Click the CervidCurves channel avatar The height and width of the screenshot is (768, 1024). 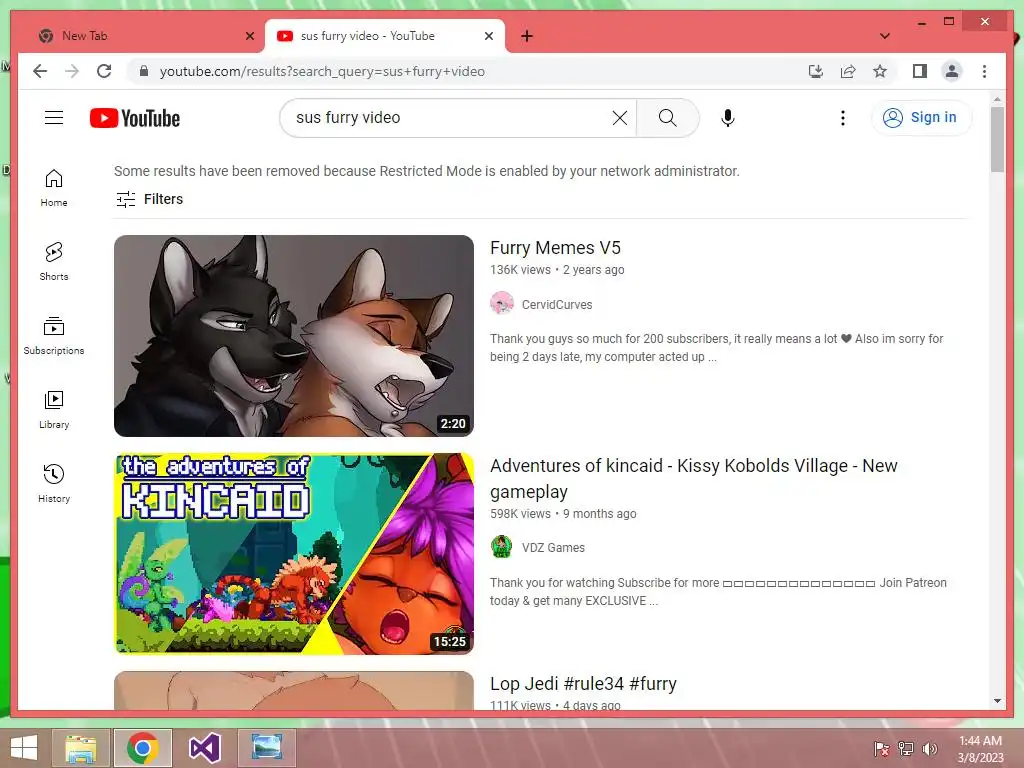pos(502,304)
